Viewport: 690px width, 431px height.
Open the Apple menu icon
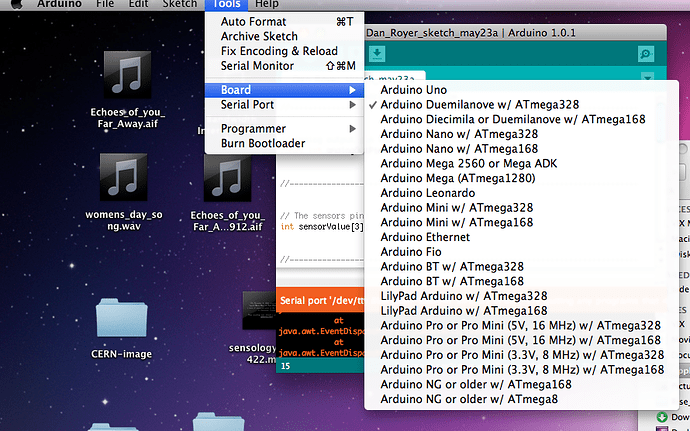16,4
